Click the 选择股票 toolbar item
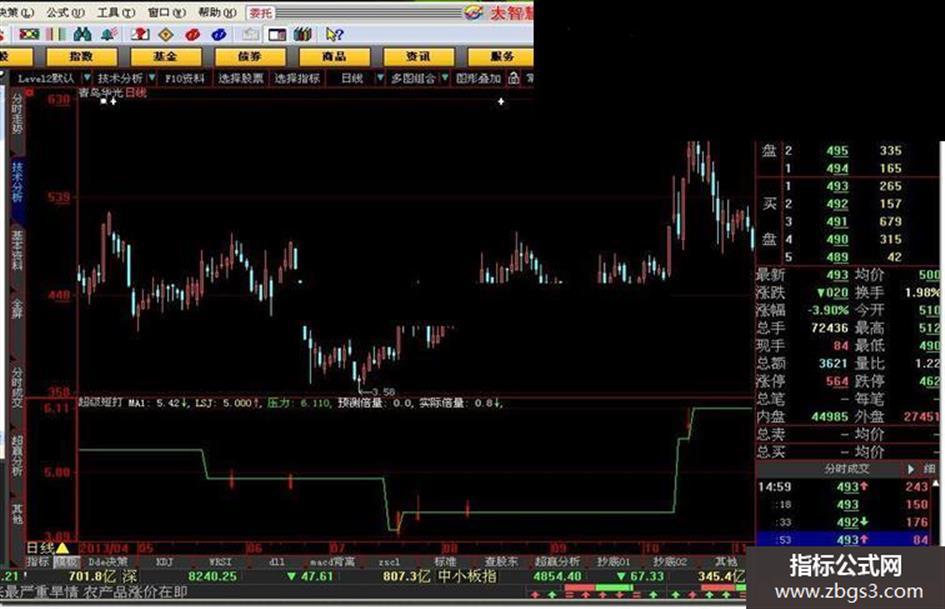This screenshot has width=945, height=609. click(x=240, y=78)
